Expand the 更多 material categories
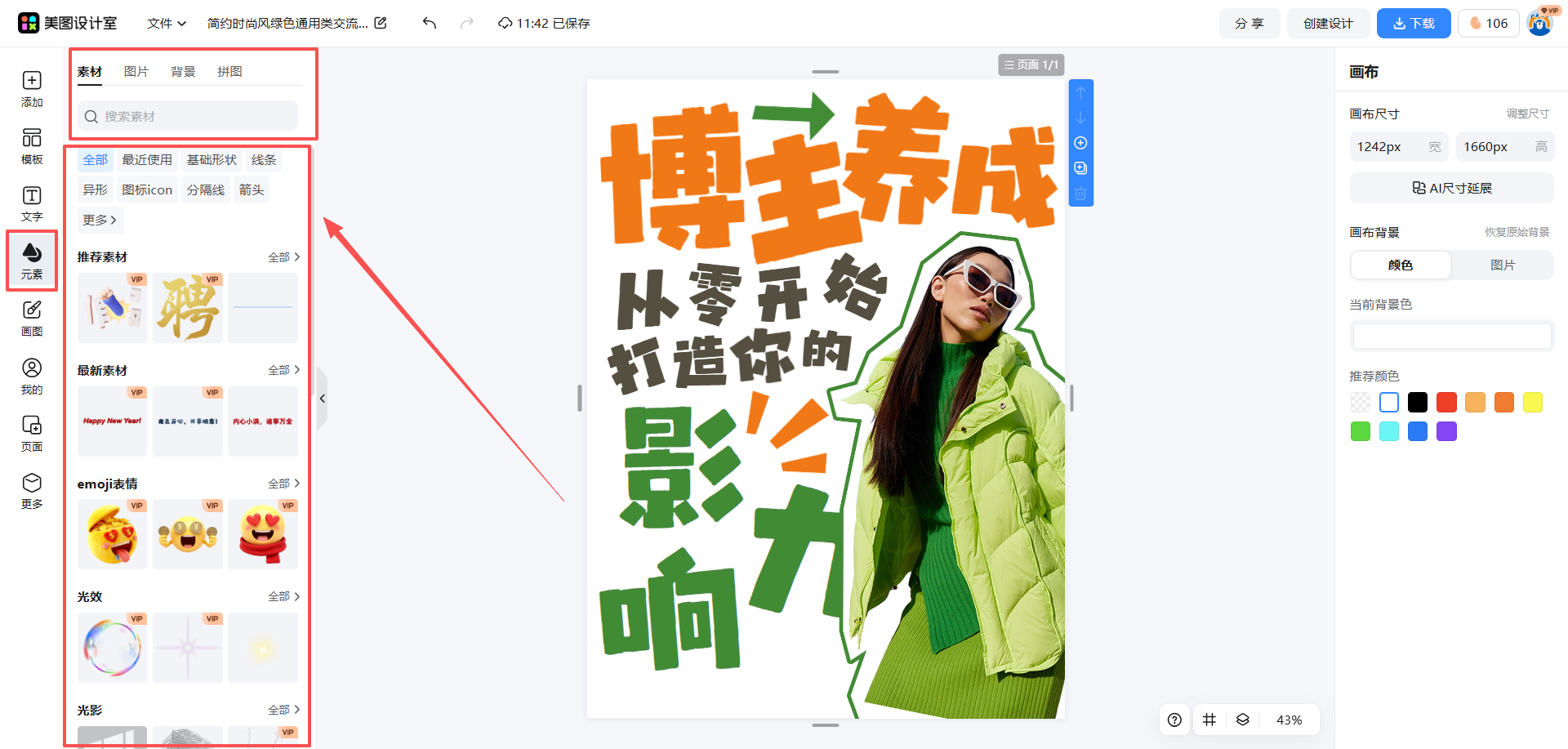Viewport: 1568px width, 749px height. tap(100, 220)
